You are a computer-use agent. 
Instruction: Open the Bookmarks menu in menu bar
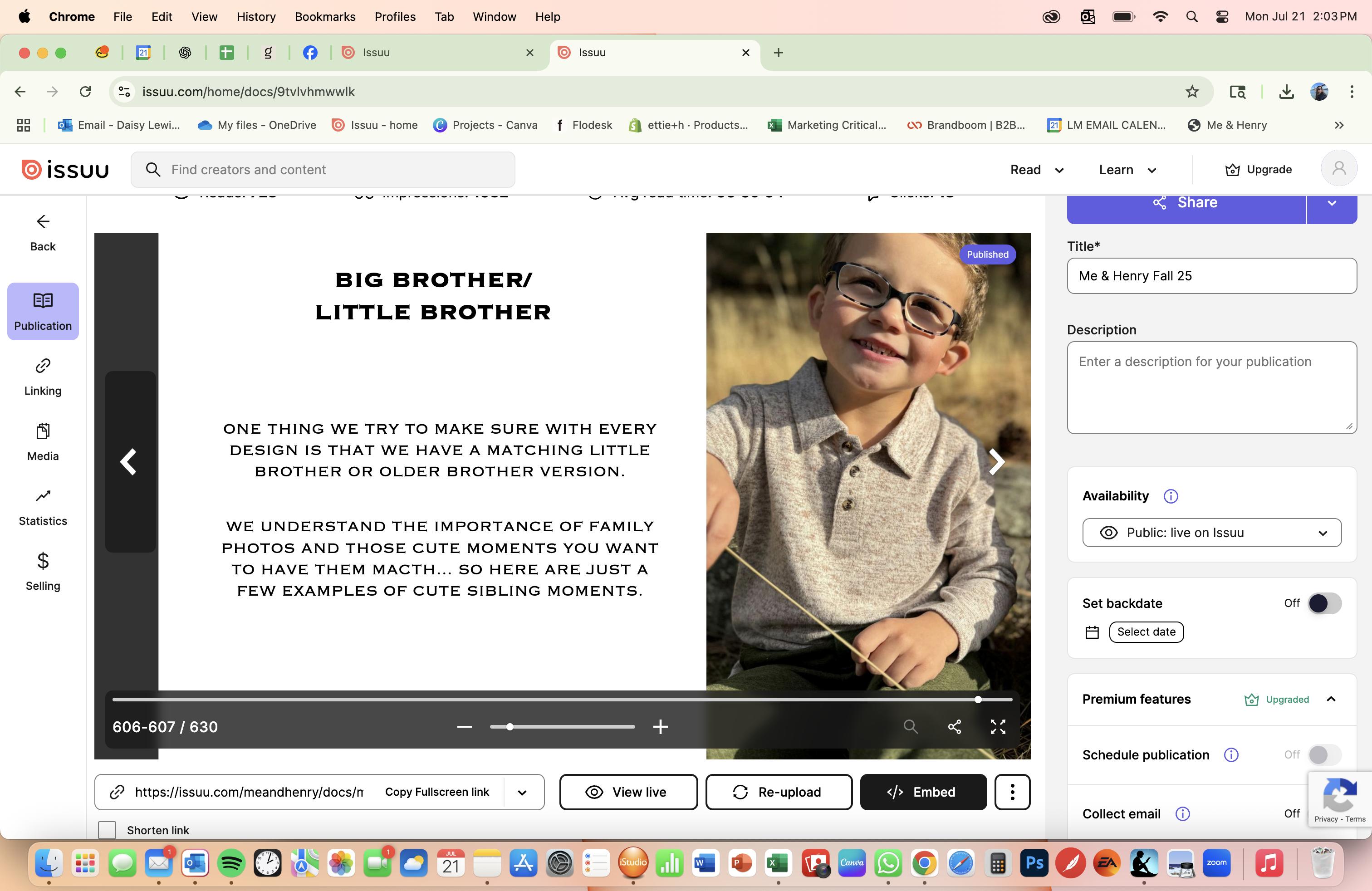point(324,17)
